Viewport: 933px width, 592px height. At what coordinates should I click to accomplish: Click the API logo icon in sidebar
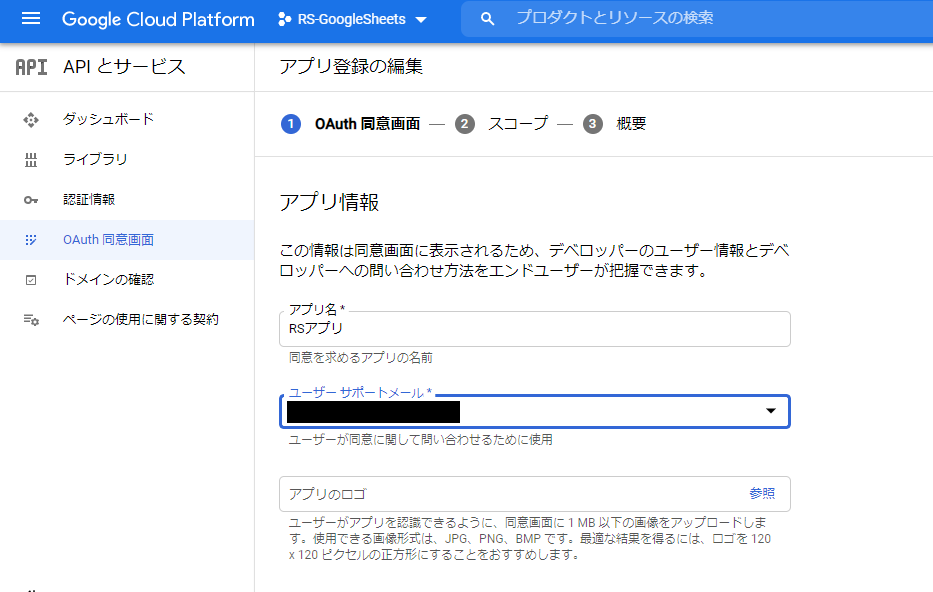point(32,67)
